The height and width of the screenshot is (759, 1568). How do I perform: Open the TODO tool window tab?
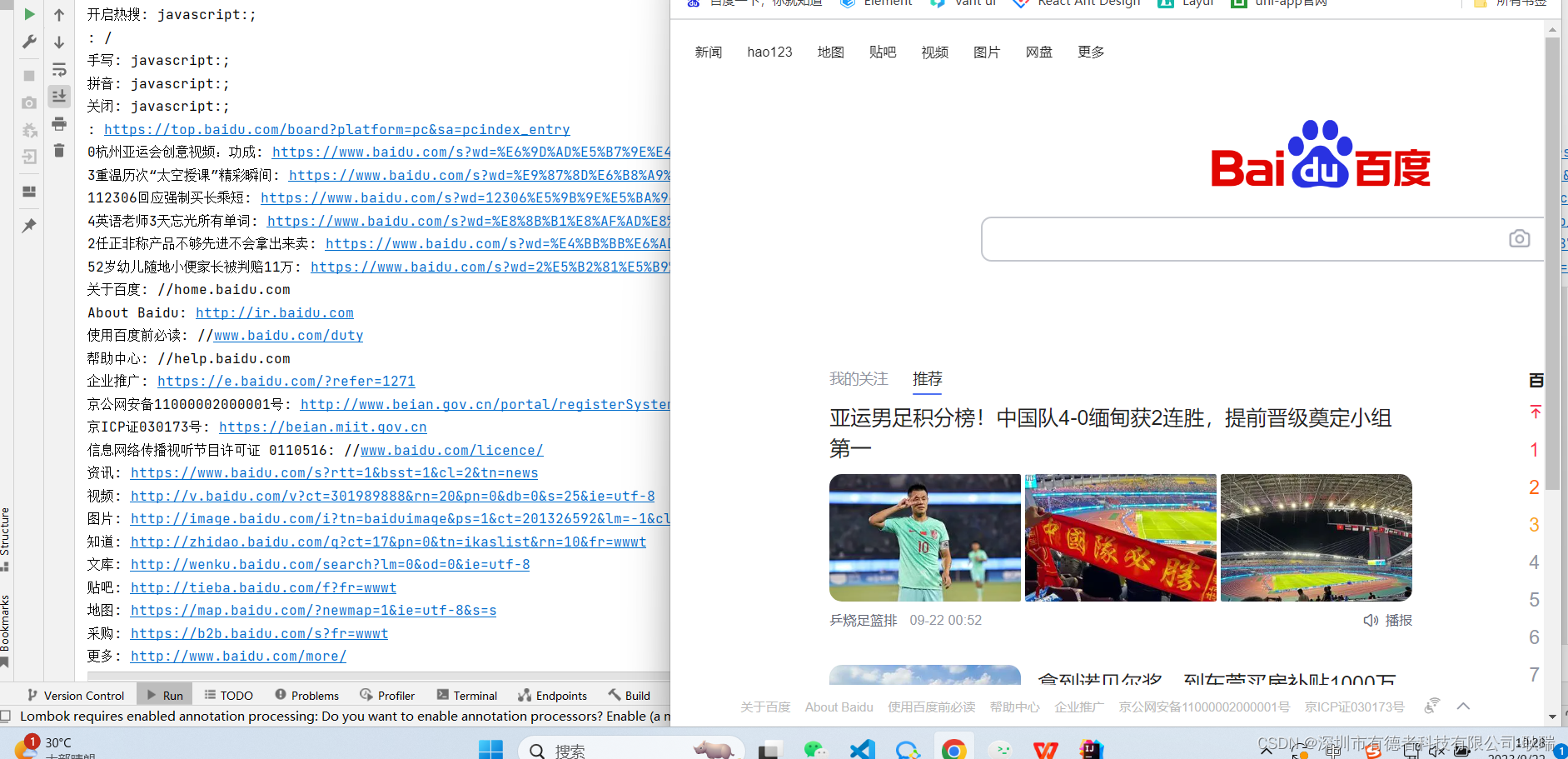point(229,695)
